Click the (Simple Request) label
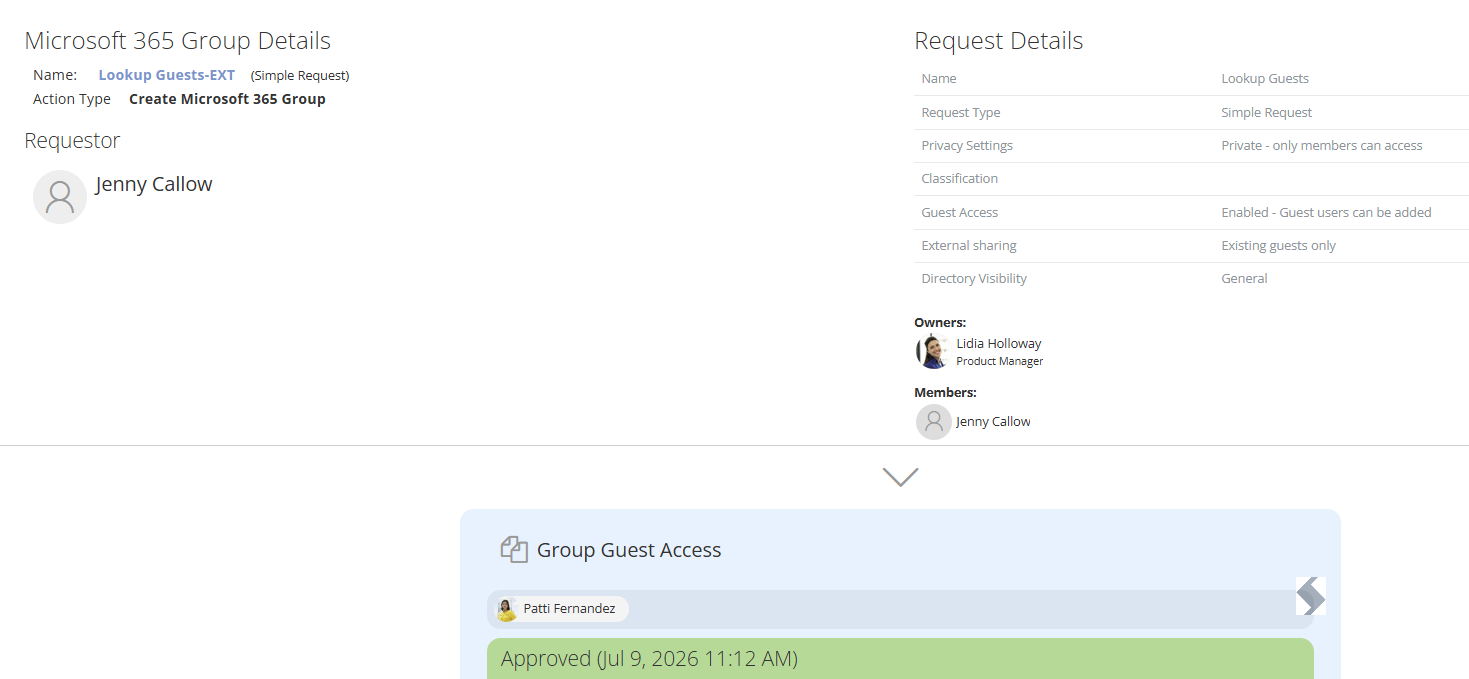The width and height of the screenshot is (1469, 679). [x=300, y=75]
